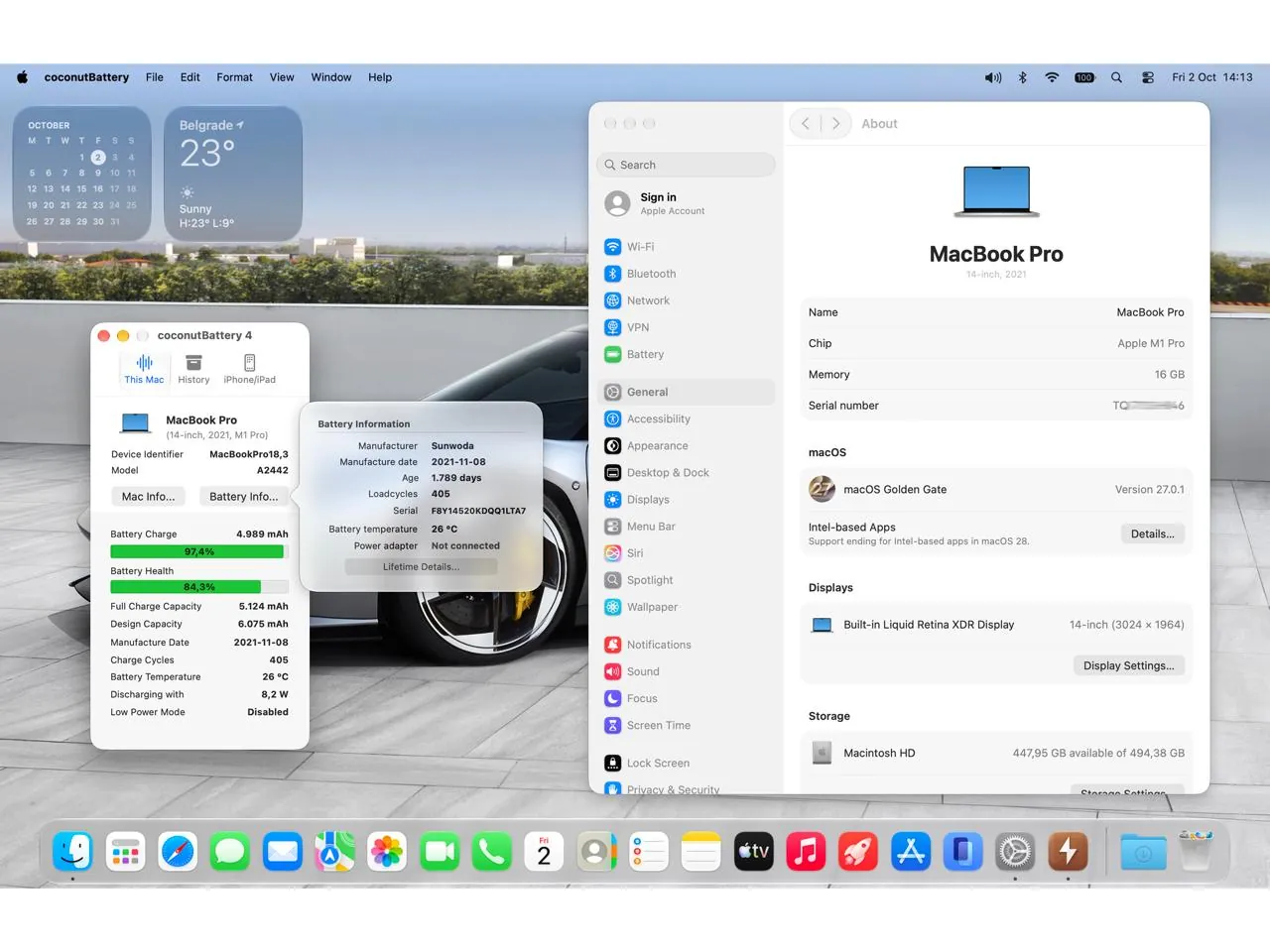Open Desktop & Dock settings

[688, 473]
